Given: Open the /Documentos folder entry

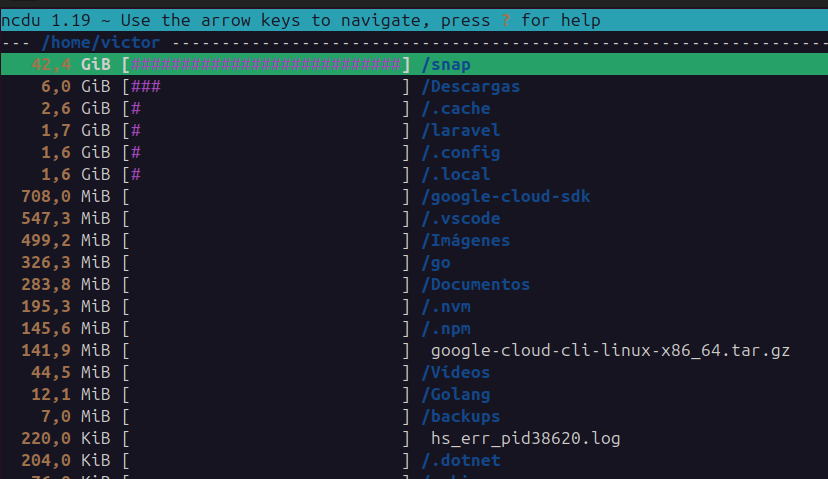Looking at the screenshot, I should (x=475, y=285).
